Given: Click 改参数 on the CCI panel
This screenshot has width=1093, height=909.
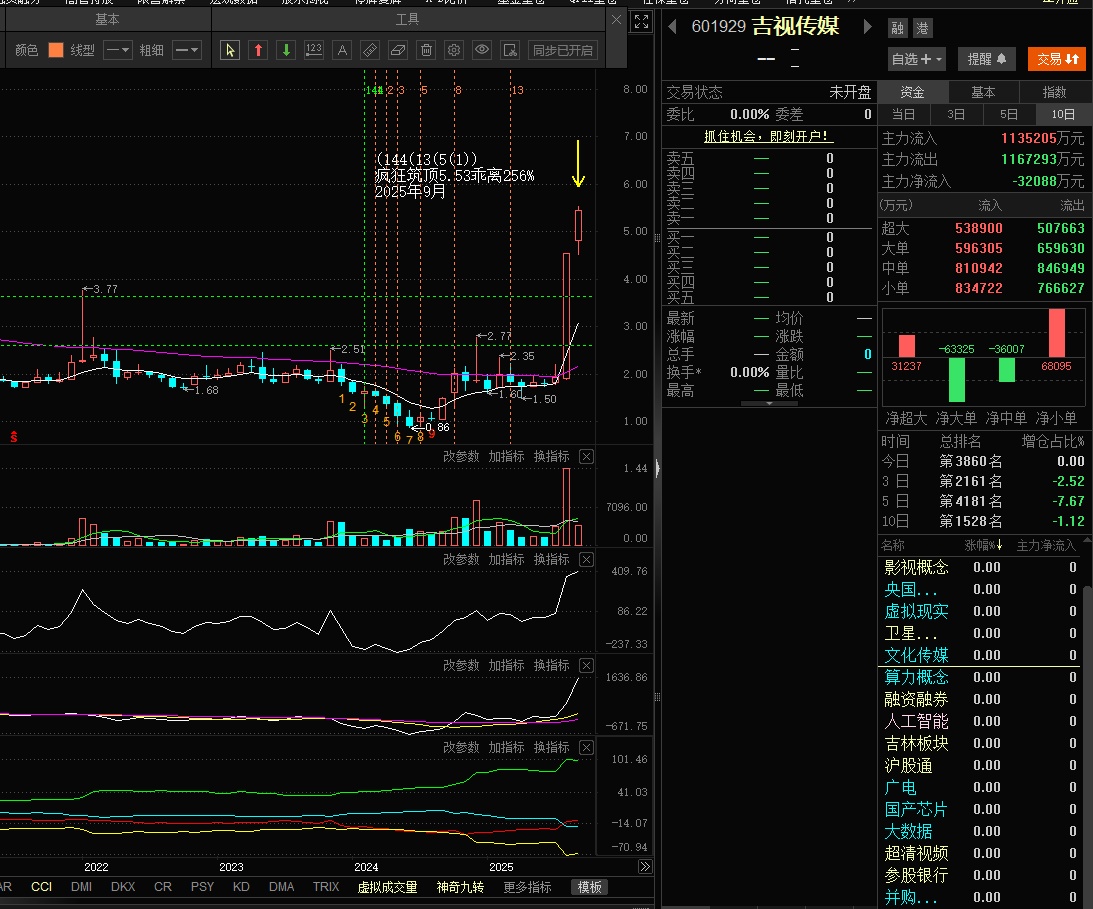Looking at the screenshot, I should (x=461, y=560).
